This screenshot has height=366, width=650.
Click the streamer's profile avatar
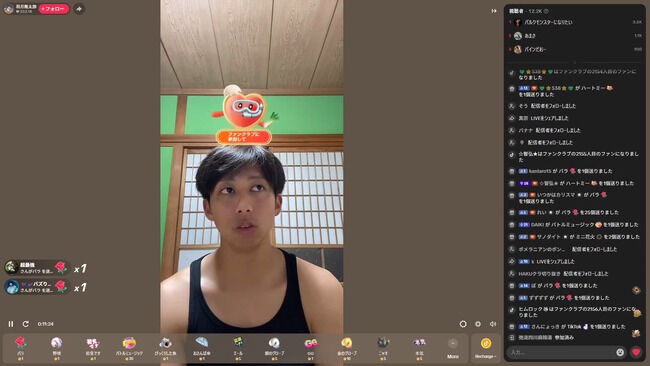(x=8, y=9)
